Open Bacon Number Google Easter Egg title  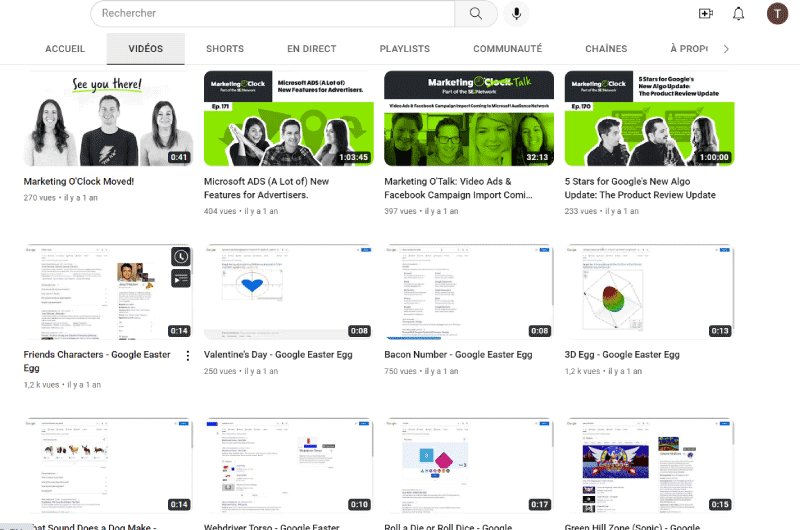coord(458,355)
